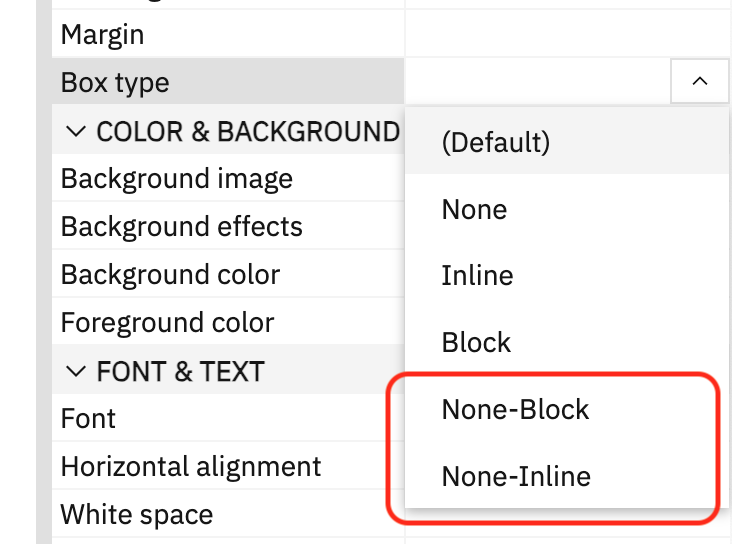Select the Background image property

[228, 178]
